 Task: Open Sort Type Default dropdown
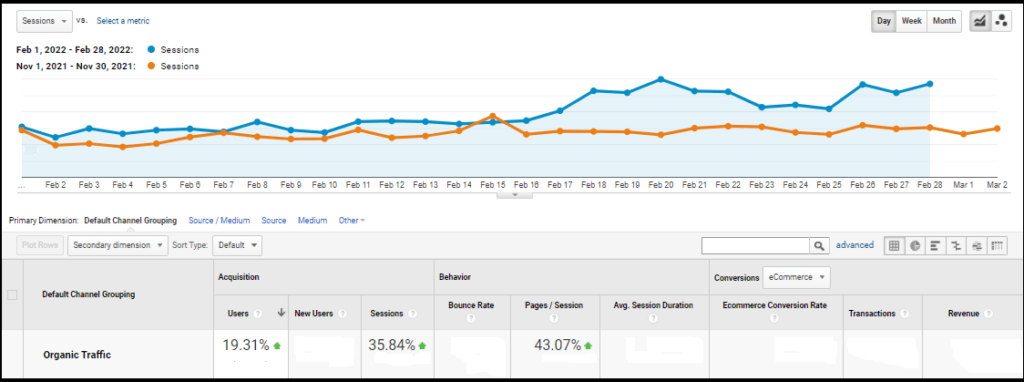click(237, 246)
